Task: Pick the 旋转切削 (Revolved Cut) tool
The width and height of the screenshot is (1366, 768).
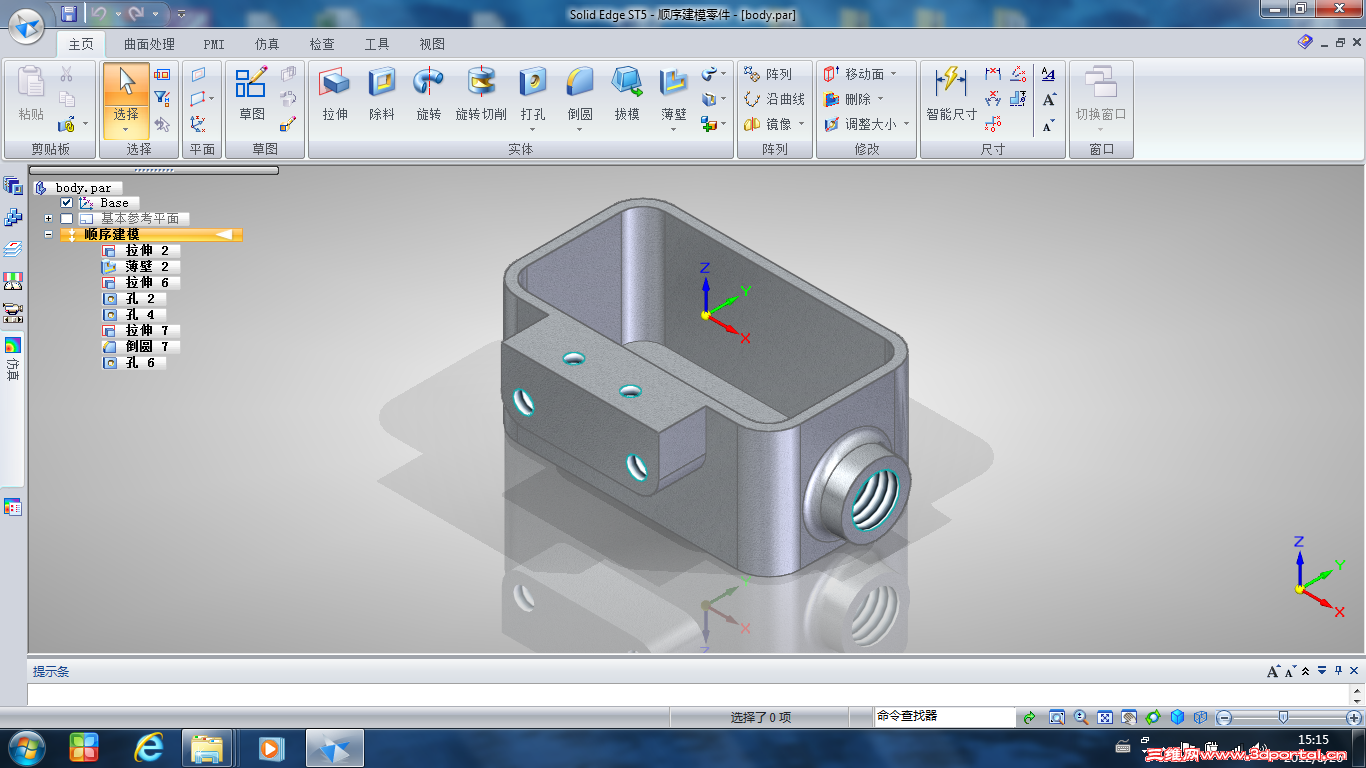Action: point(481,94)
